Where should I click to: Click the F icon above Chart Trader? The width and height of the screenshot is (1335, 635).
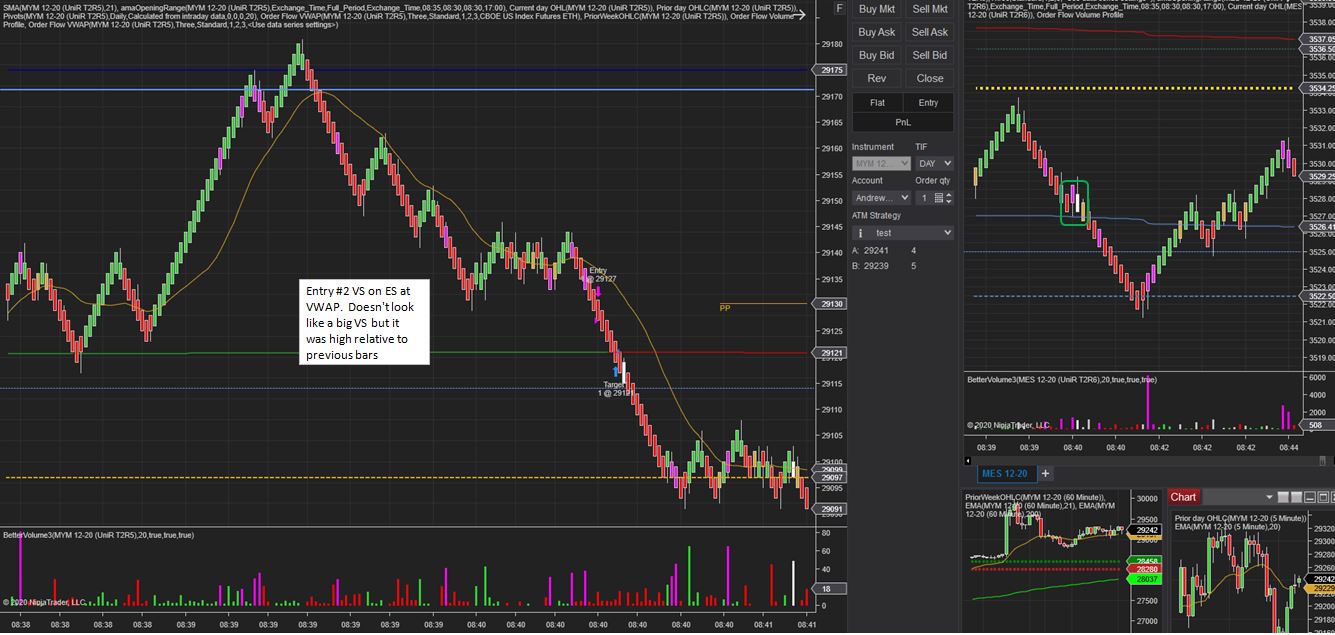[x=838, y=8]
